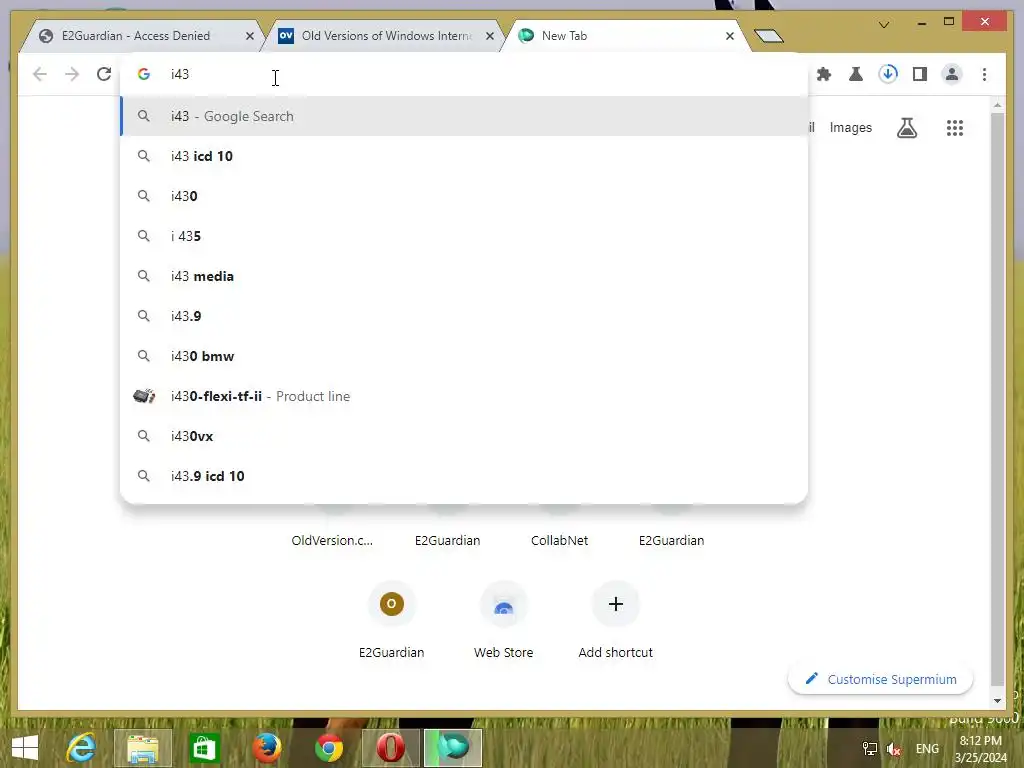Launch Firefox from the taskbar
This screenshot has width=1024, height=768.
point(267,748)
